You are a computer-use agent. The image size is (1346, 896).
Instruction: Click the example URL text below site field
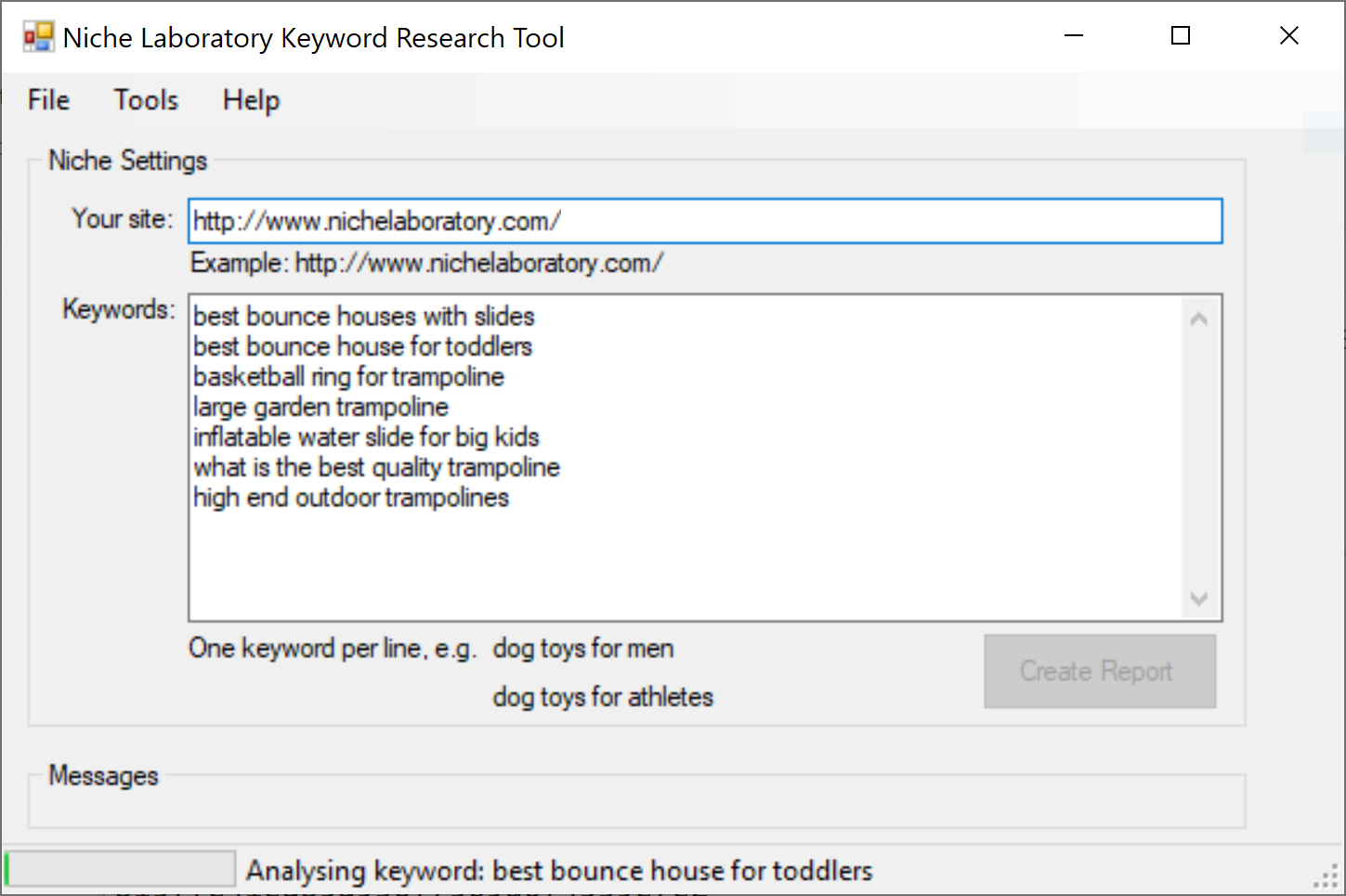coord(427,263)
